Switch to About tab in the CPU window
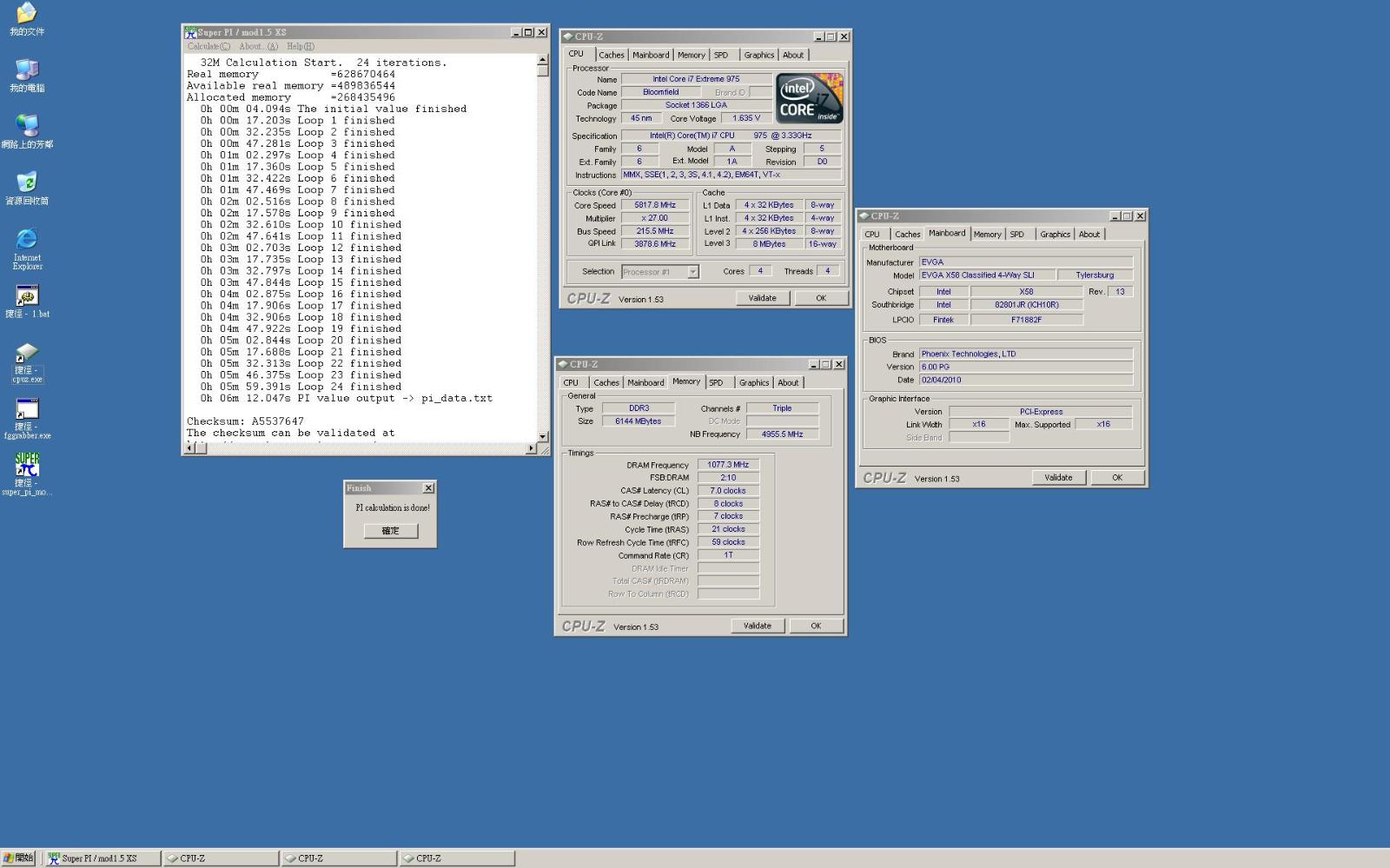 793,55
